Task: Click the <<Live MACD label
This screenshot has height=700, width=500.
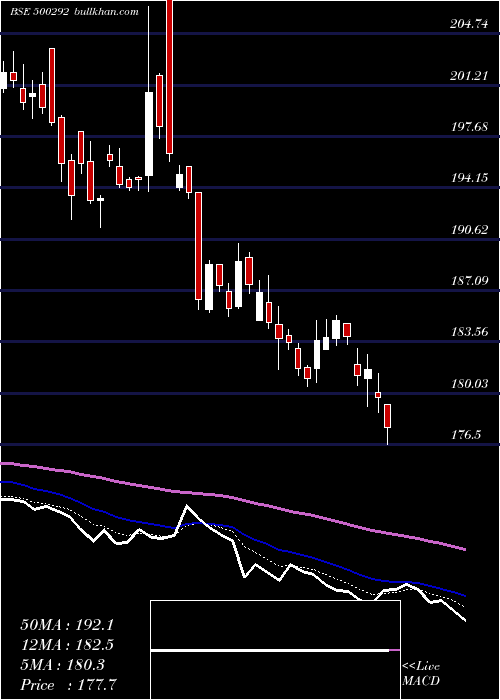Action: pos(421,674)
